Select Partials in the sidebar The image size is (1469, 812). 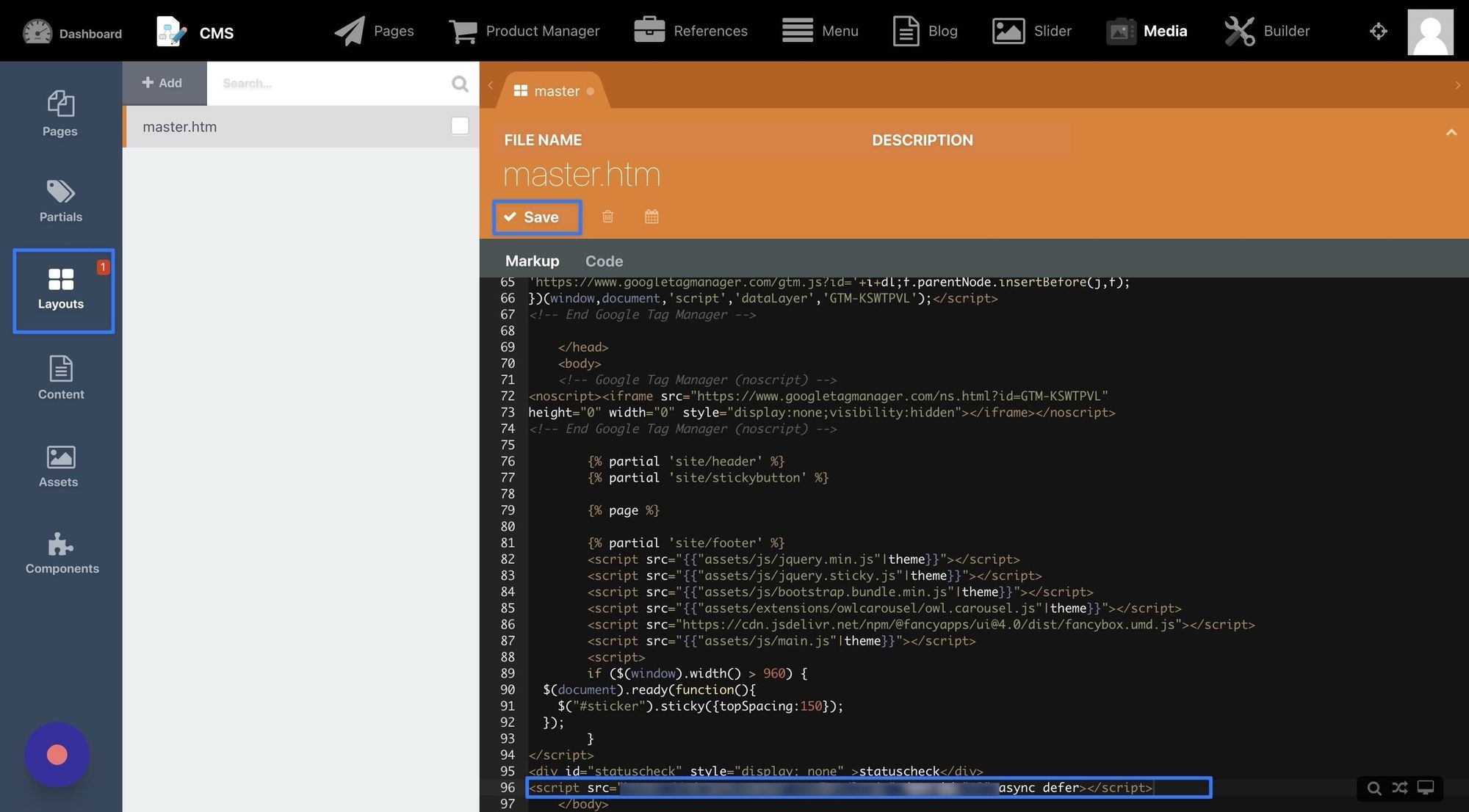pos(61,200)
